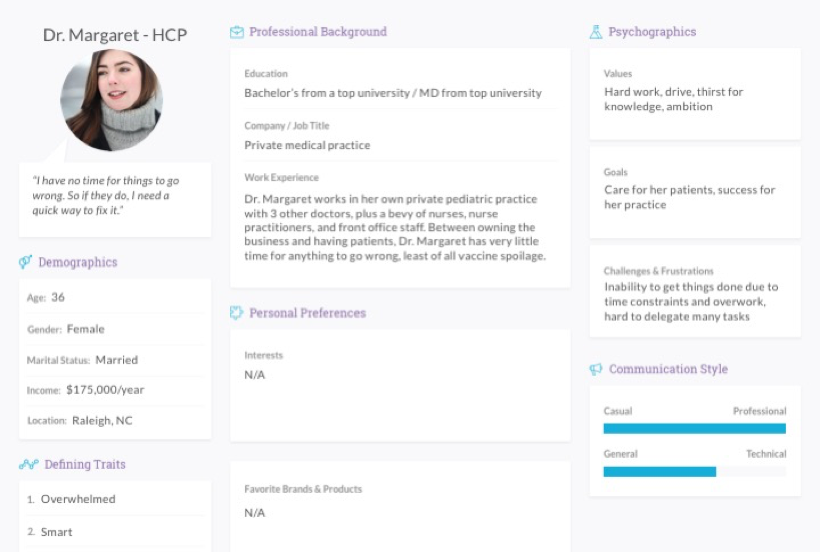Click the Goals card text
820x552 pixels.
[x=689, y=197]
